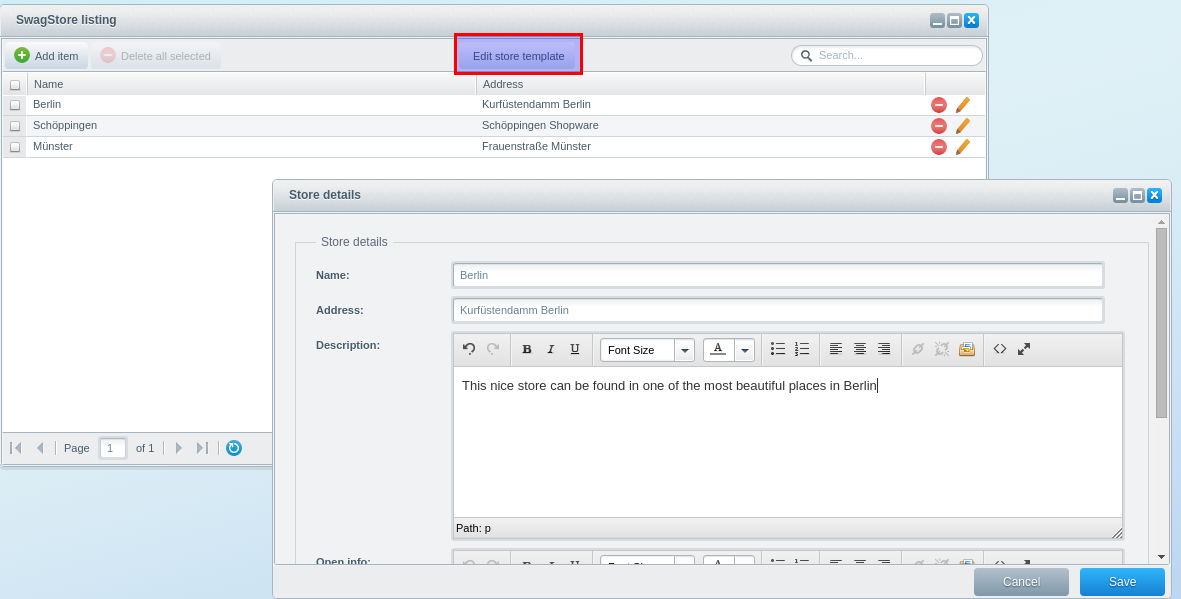Image resolution: width=1181 pixels, height=599 pixels.
Task: Align description text to center
Action: 860,349
